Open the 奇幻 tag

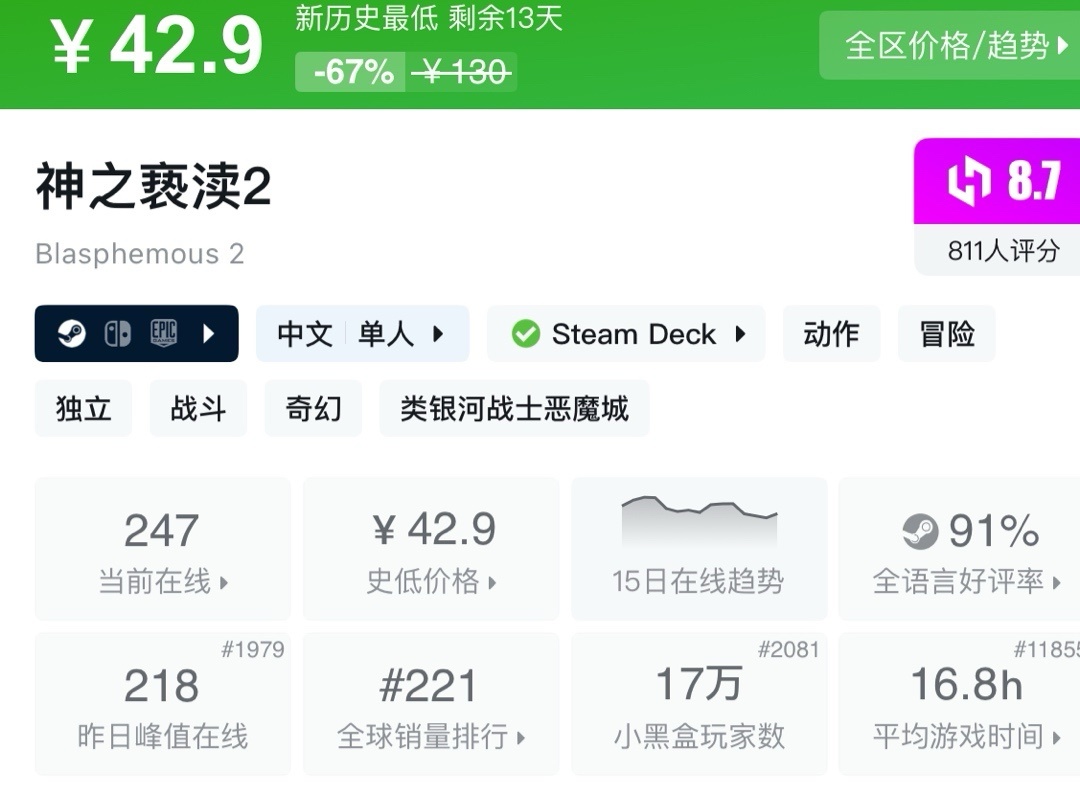coord(313,408)
